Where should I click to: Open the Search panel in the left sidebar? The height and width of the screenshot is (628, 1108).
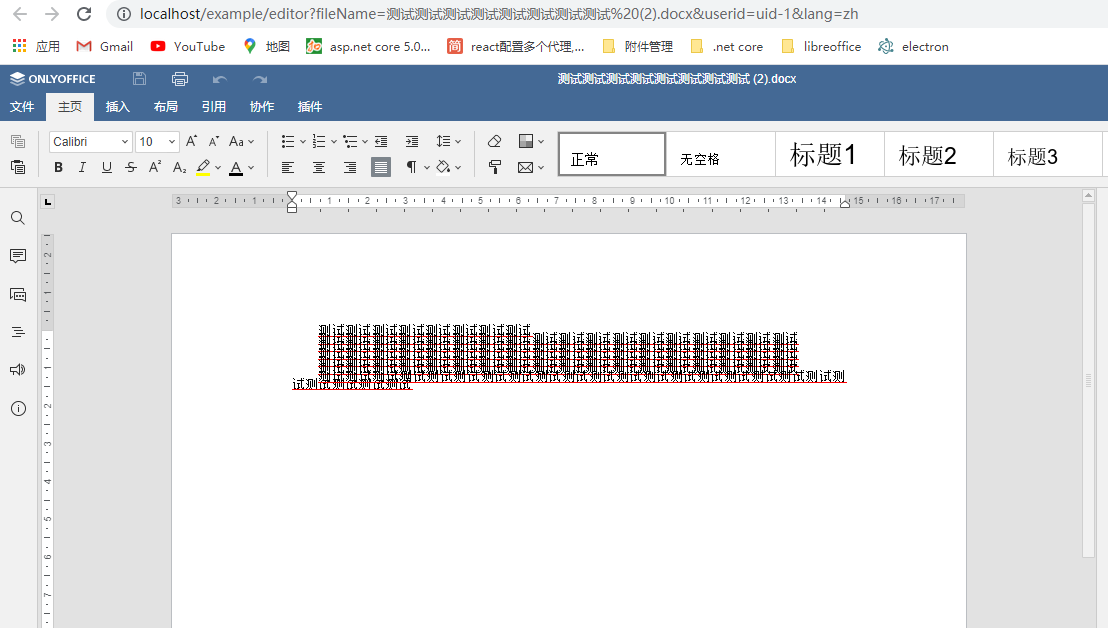pos(18,218)
